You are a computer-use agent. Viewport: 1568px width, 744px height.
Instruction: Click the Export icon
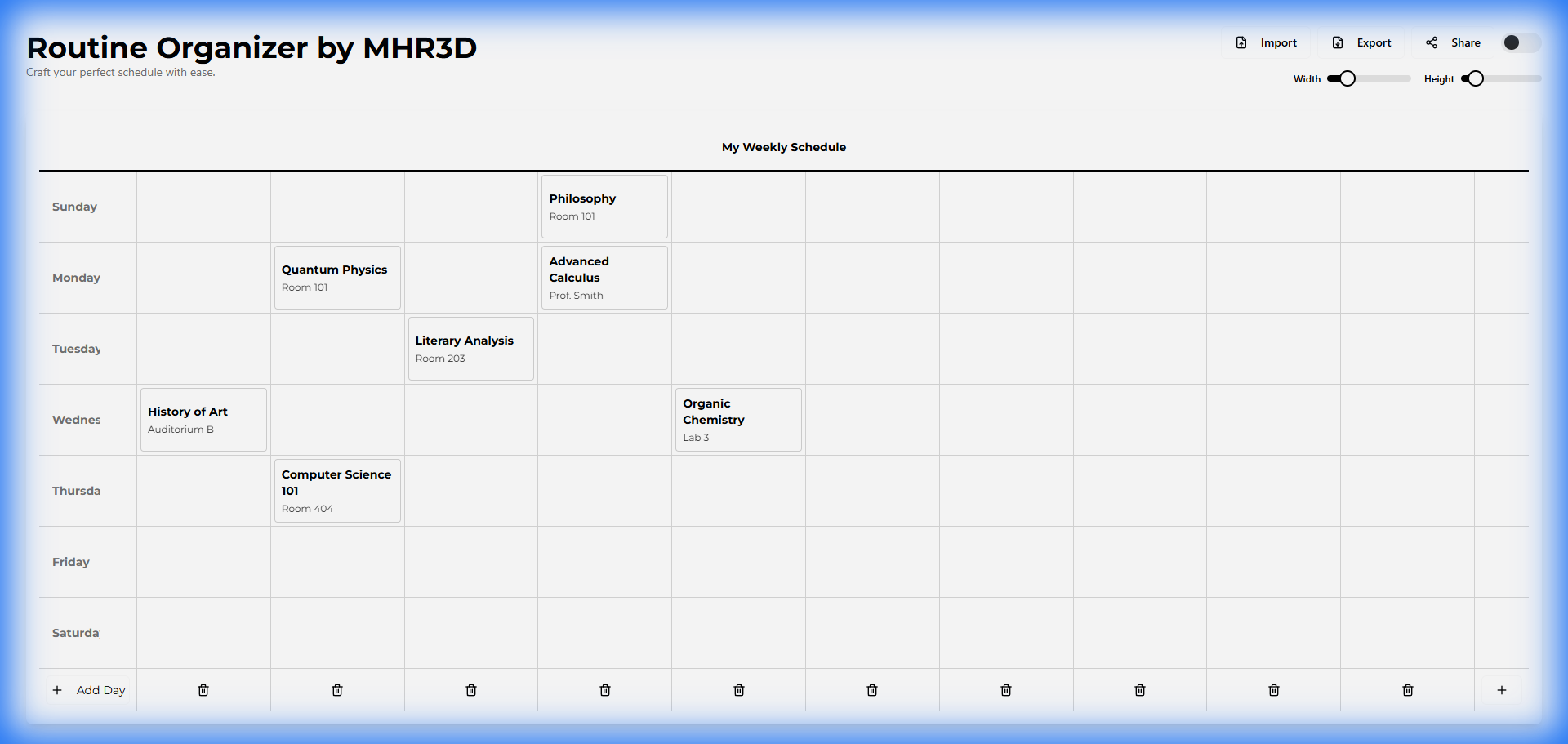1339,42
